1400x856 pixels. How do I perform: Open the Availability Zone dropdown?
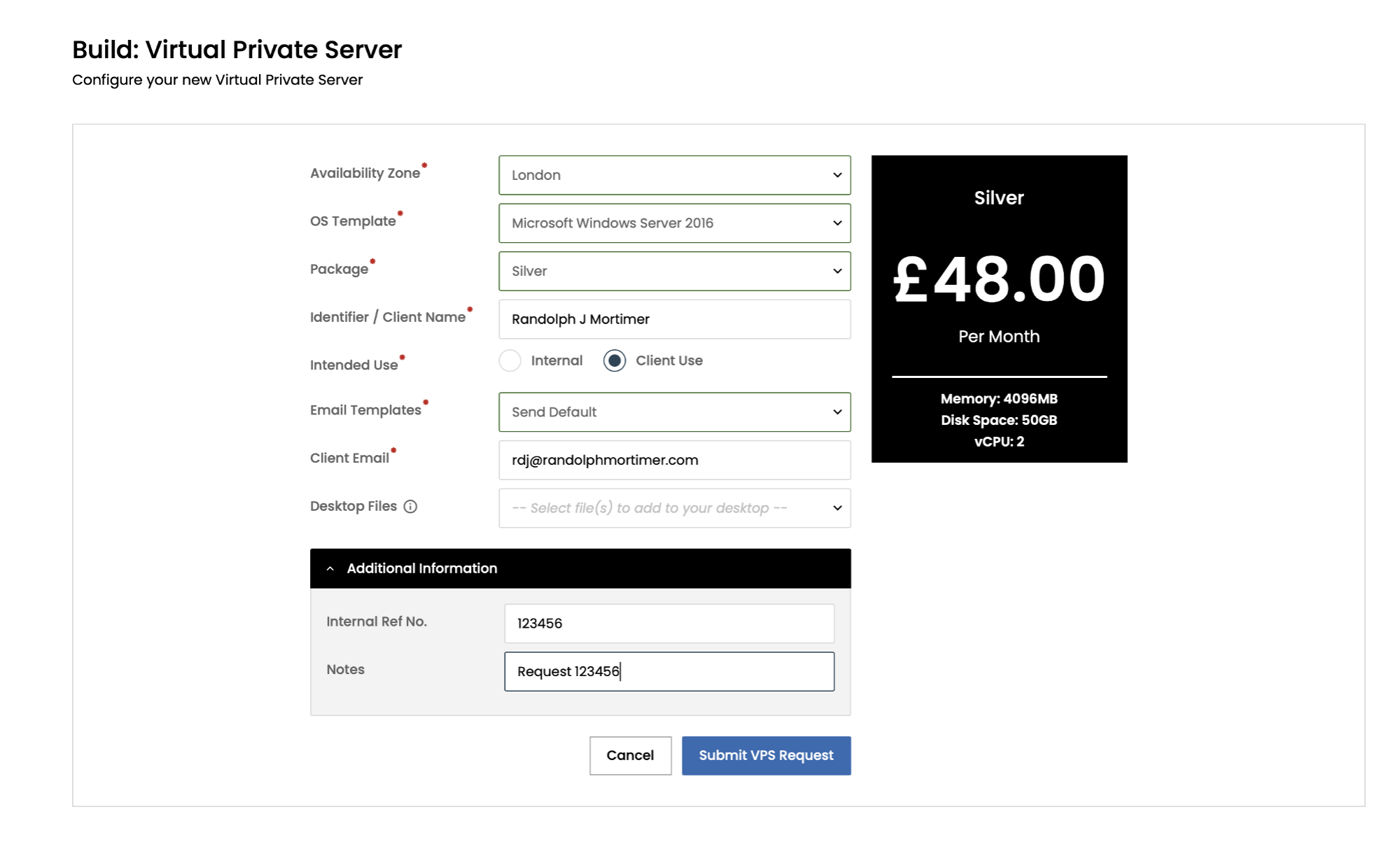point(673,175)
